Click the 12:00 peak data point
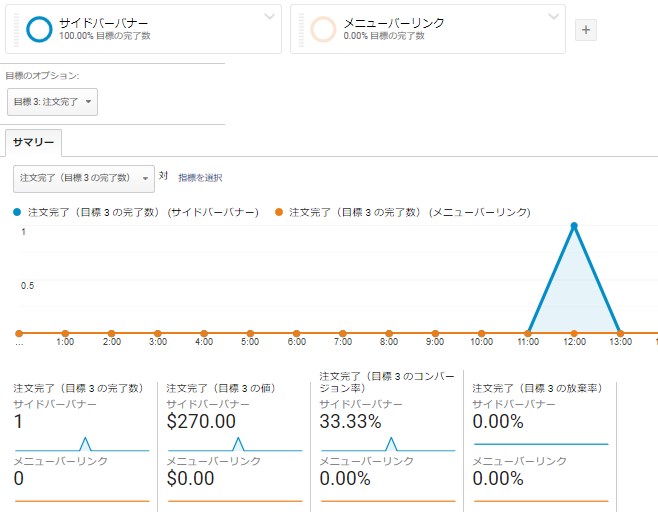The image size is (658, 523). tap(574, 226)
